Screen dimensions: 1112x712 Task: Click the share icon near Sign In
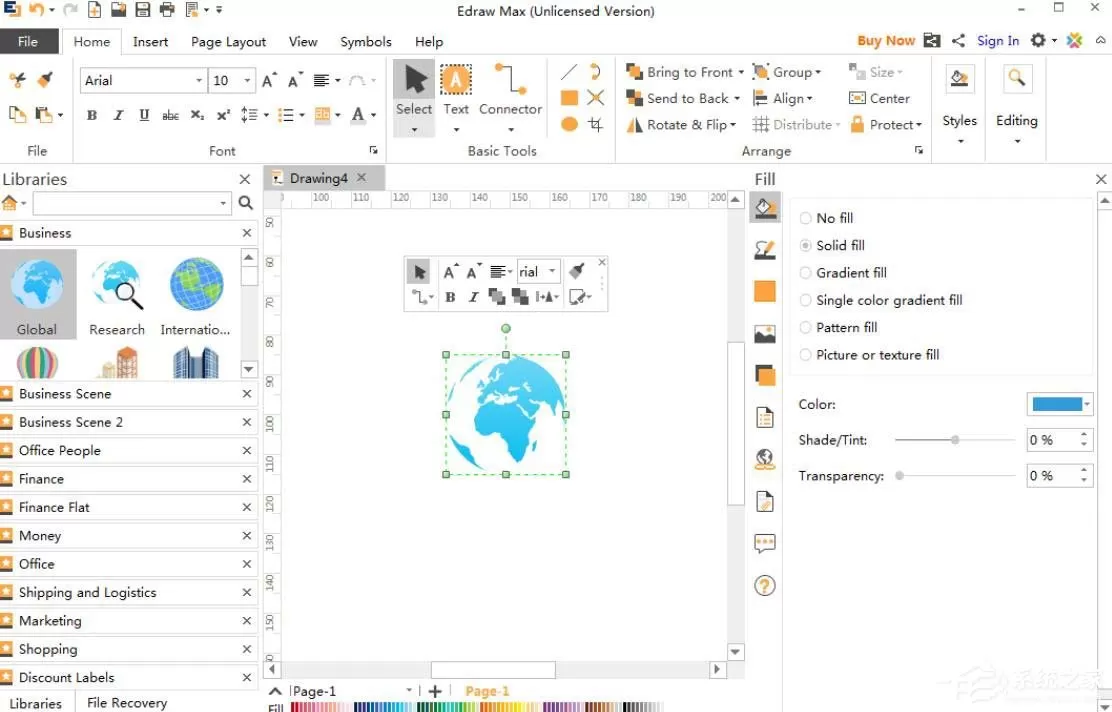click(x=958, y=41)
